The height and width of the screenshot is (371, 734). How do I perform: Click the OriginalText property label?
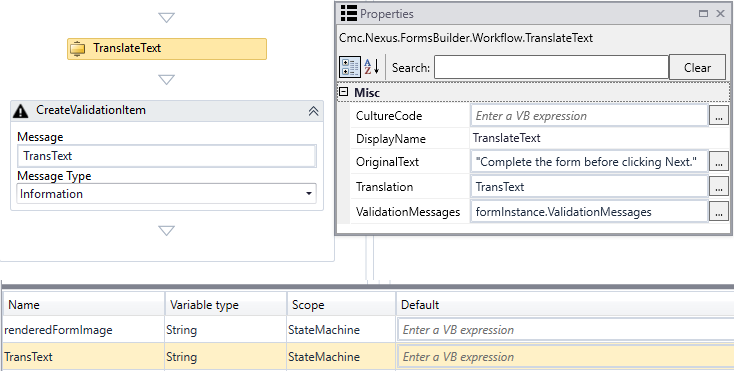[387, 162]
